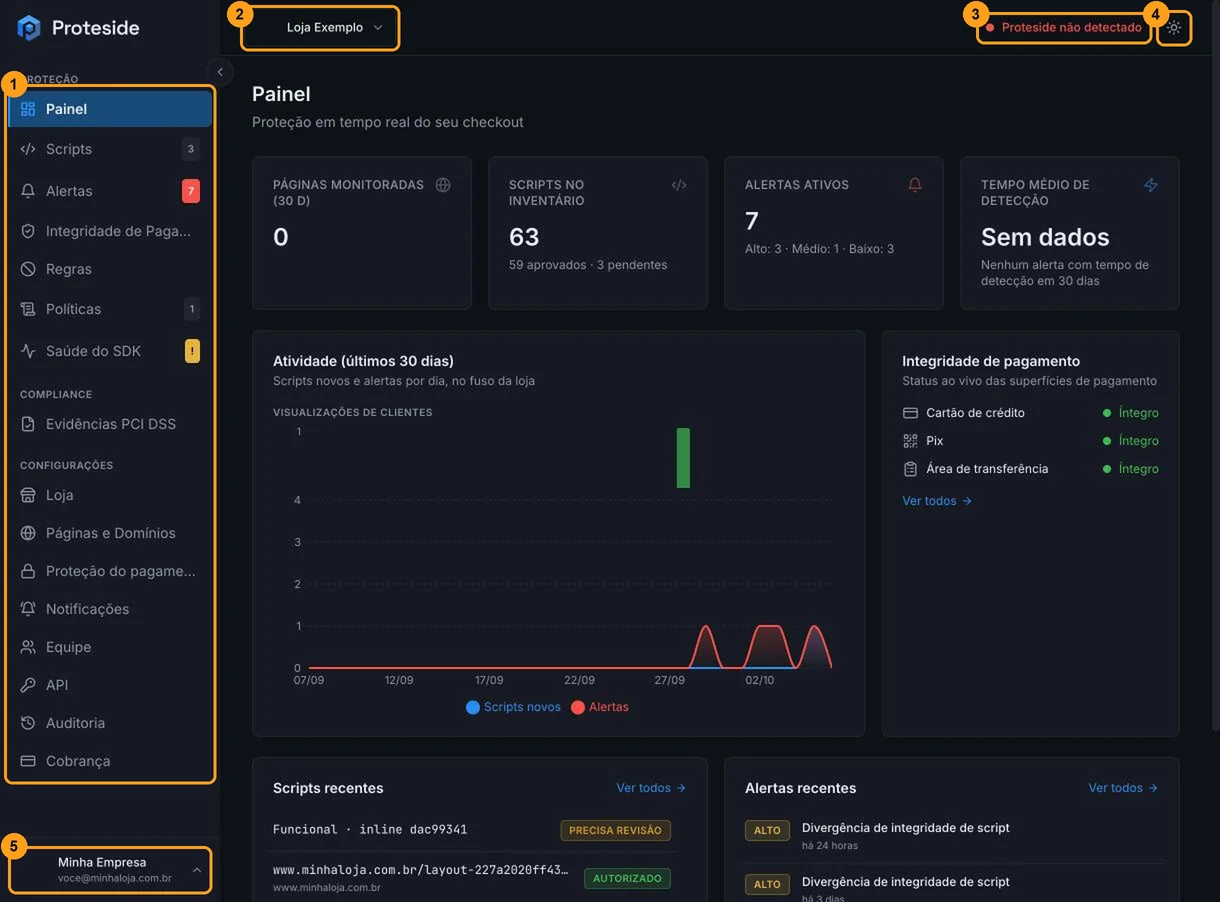Click the Loja storefront icon
1220x902 pixels.
coord(28,495)
